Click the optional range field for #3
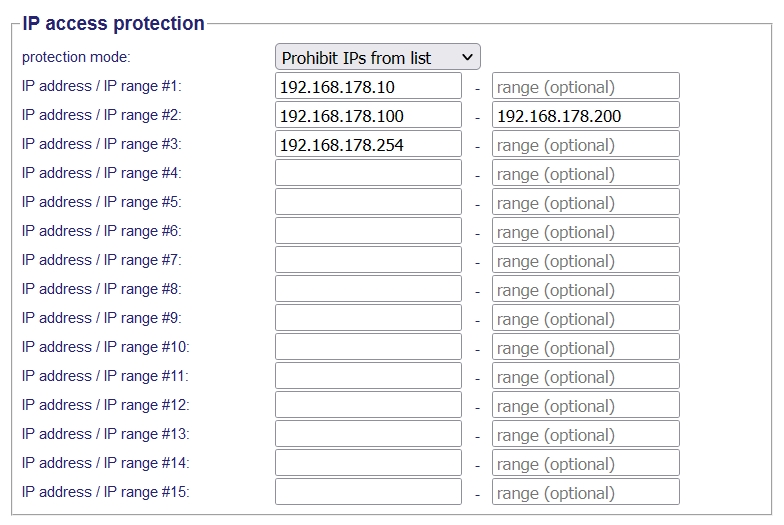Image resolution: width=784 pixels, height=525 pixels. point(585,145)
